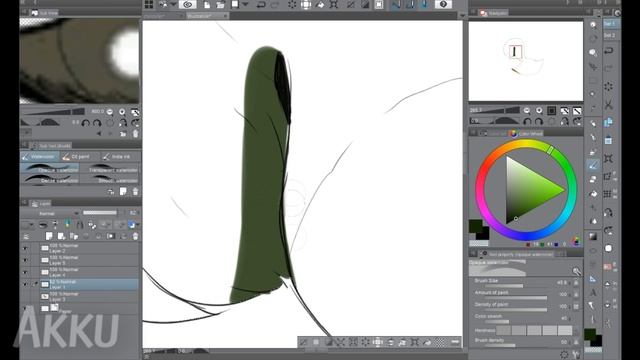Toggle visibility of Layer 2
This screenshot has width=640, height=360.
pyautogui.click(x=25, y=248)
